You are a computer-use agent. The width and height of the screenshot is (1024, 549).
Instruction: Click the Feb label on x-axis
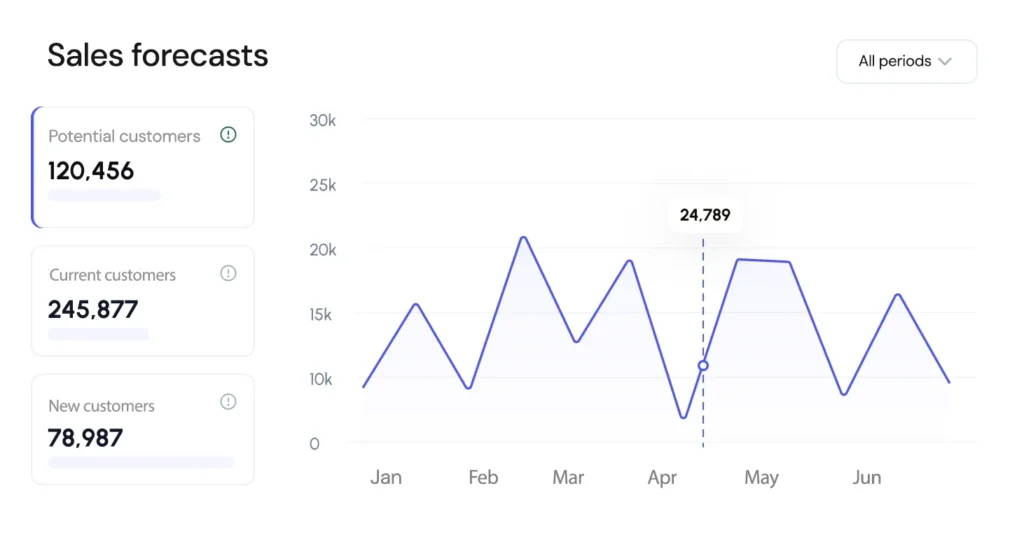tap(483, 478)
